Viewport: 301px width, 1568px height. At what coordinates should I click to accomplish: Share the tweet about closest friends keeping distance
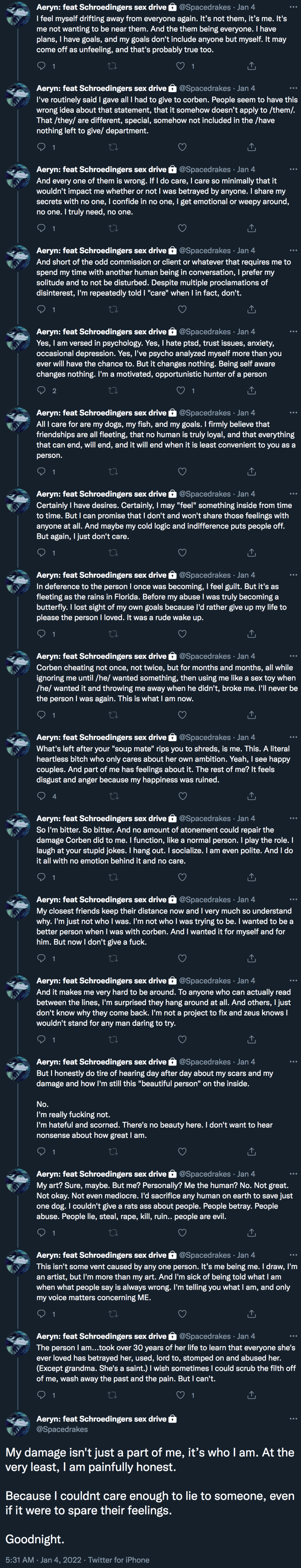pos(251,958)
